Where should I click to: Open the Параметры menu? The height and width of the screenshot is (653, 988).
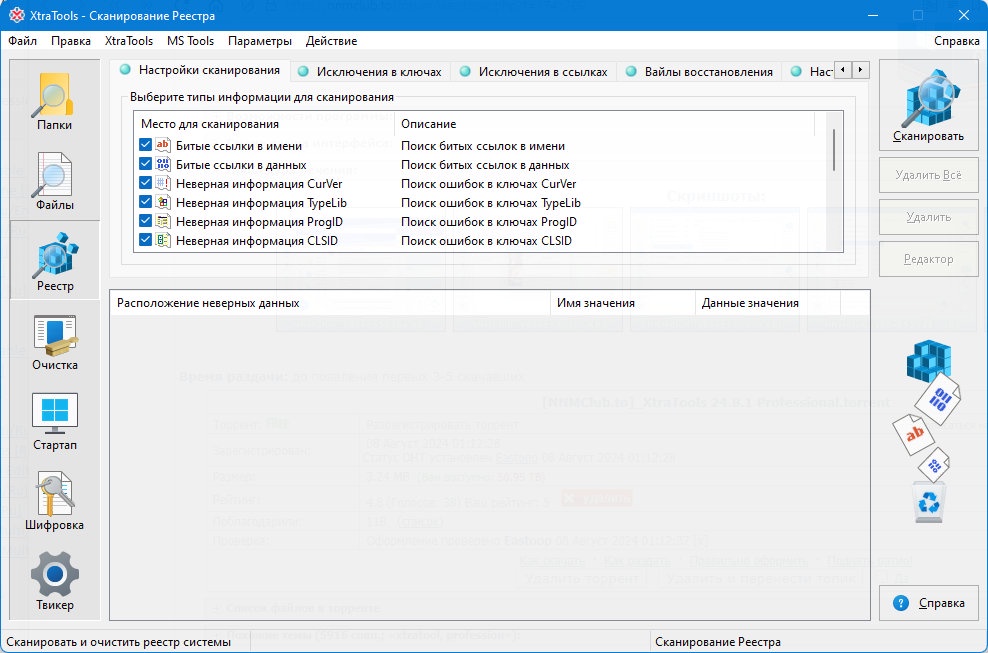click(260, 41)
